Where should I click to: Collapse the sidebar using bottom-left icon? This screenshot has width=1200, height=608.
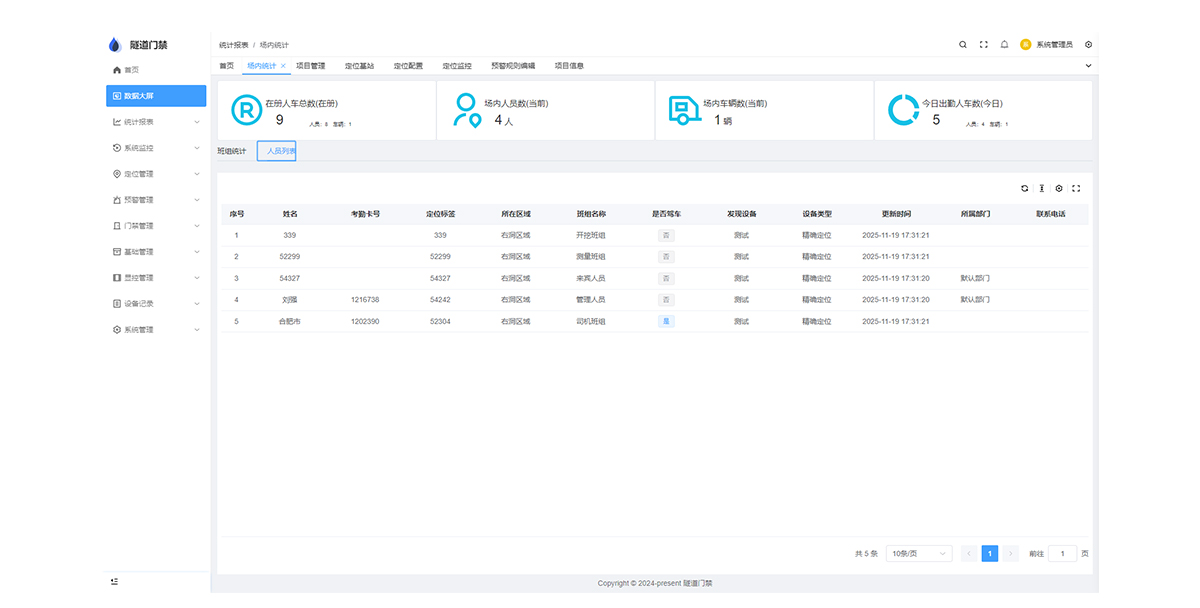tap(115, 581)
